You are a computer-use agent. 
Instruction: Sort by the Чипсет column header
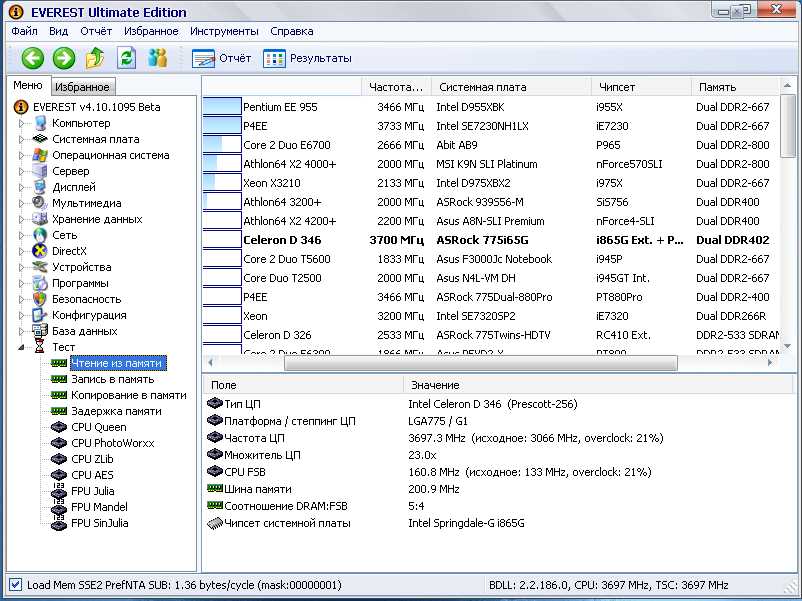click(x=641, y=87)
